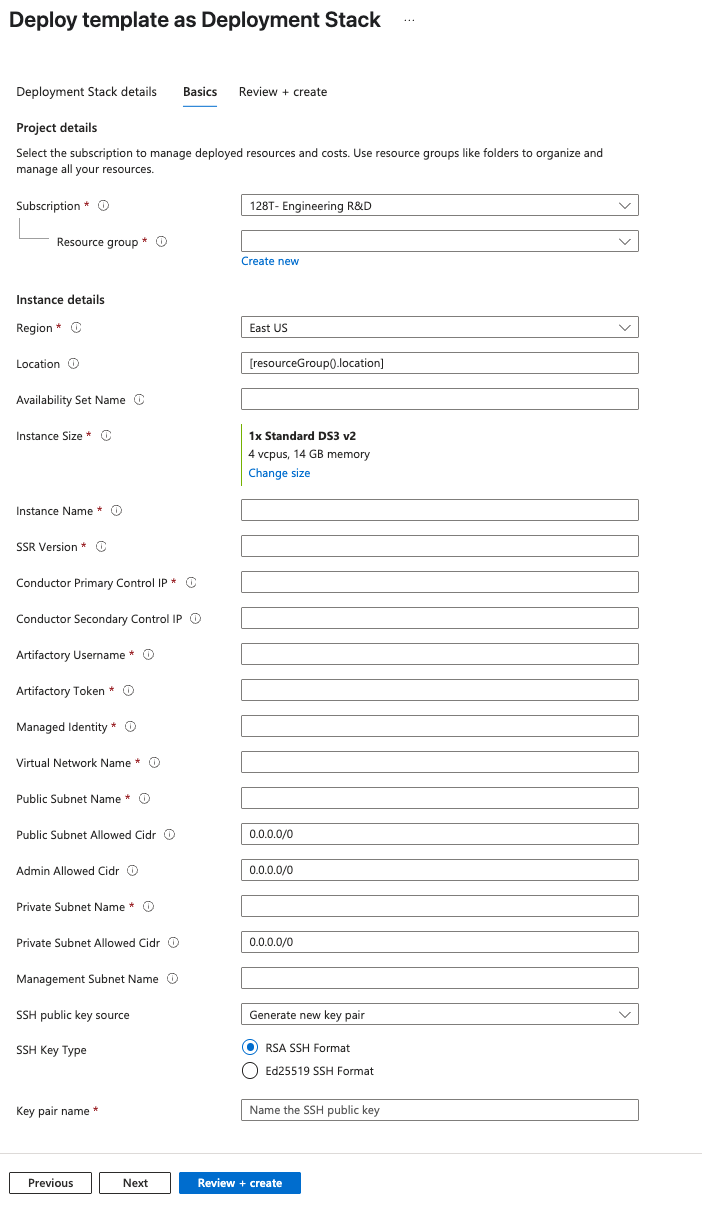Choose Ed25519 SSH Format option

click(x=250, y=1071)
